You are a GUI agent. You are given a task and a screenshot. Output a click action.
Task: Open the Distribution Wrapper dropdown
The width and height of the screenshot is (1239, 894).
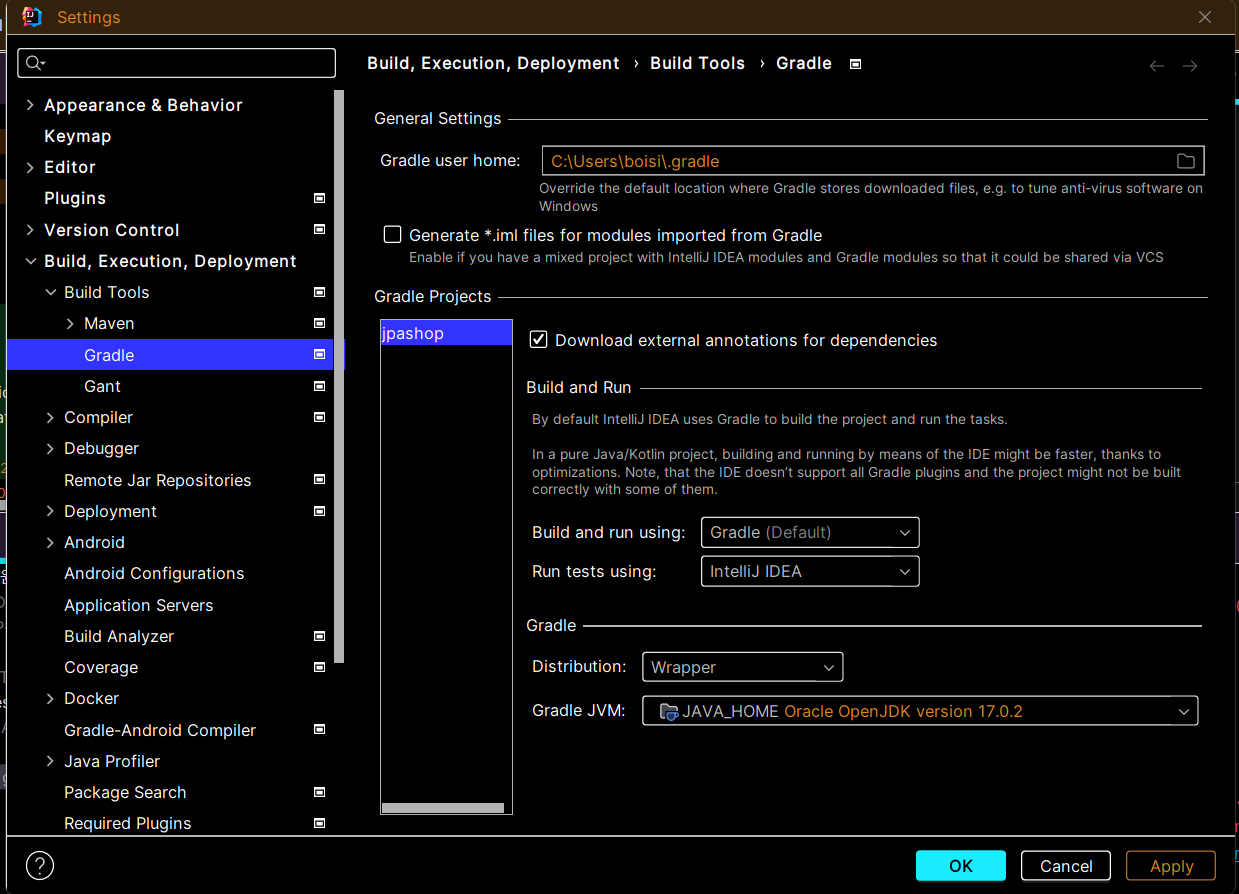click(742, 667)
